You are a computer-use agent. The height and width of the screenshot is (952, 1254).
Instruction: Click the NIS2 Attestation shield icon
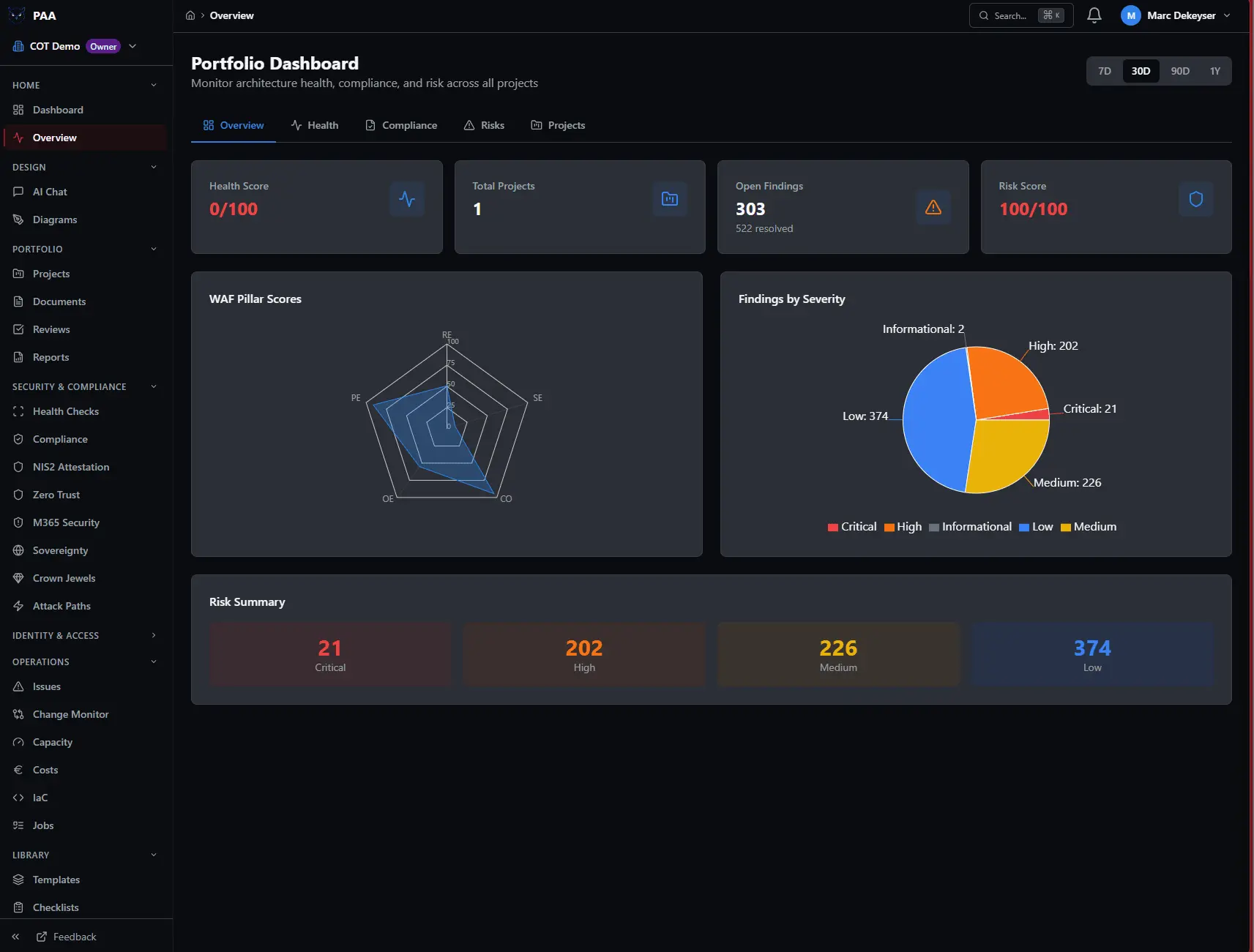(x=18, y=467)
